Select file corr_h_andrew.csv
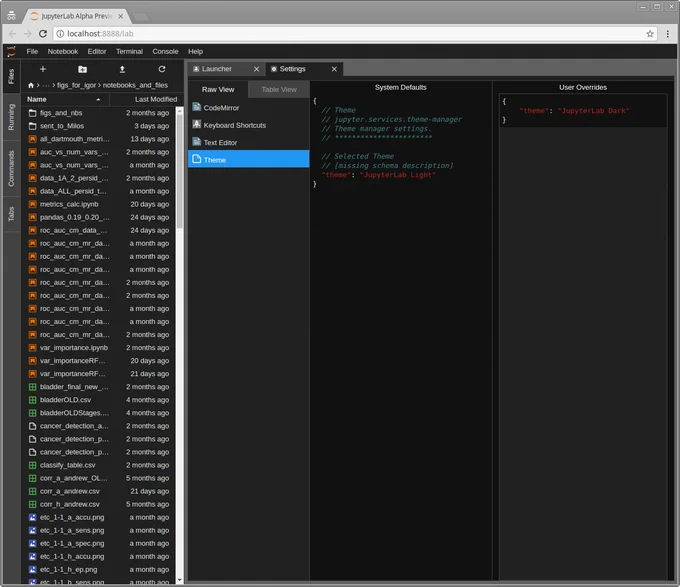680x587 pixels. 99,504
